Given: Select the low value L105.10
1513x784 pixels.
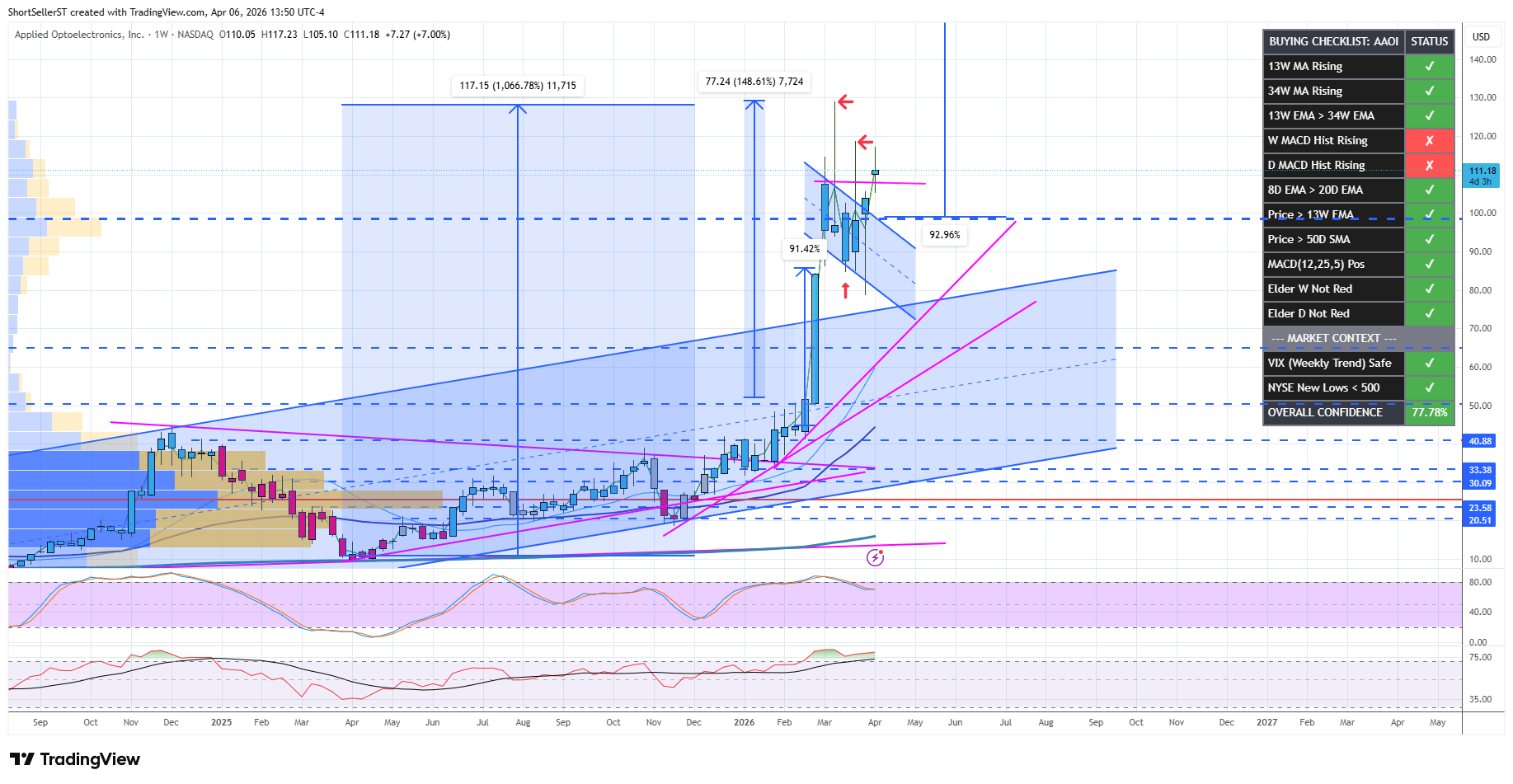Looking at the screenshot, I should pos(321,35).
